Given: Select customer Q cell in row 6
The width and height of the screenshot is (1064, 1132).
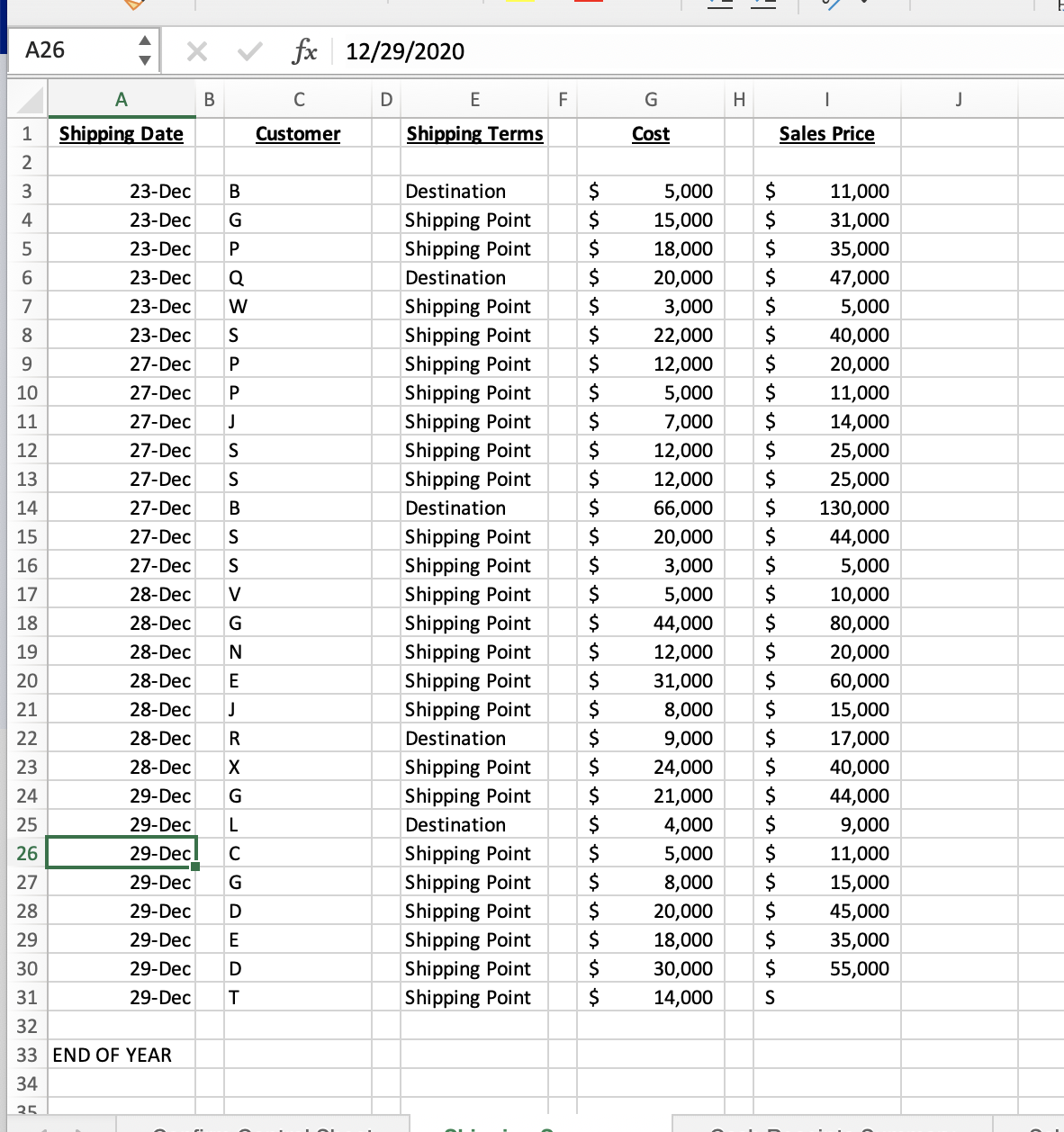Looking at the screenshot, I should tap(298, 277).
